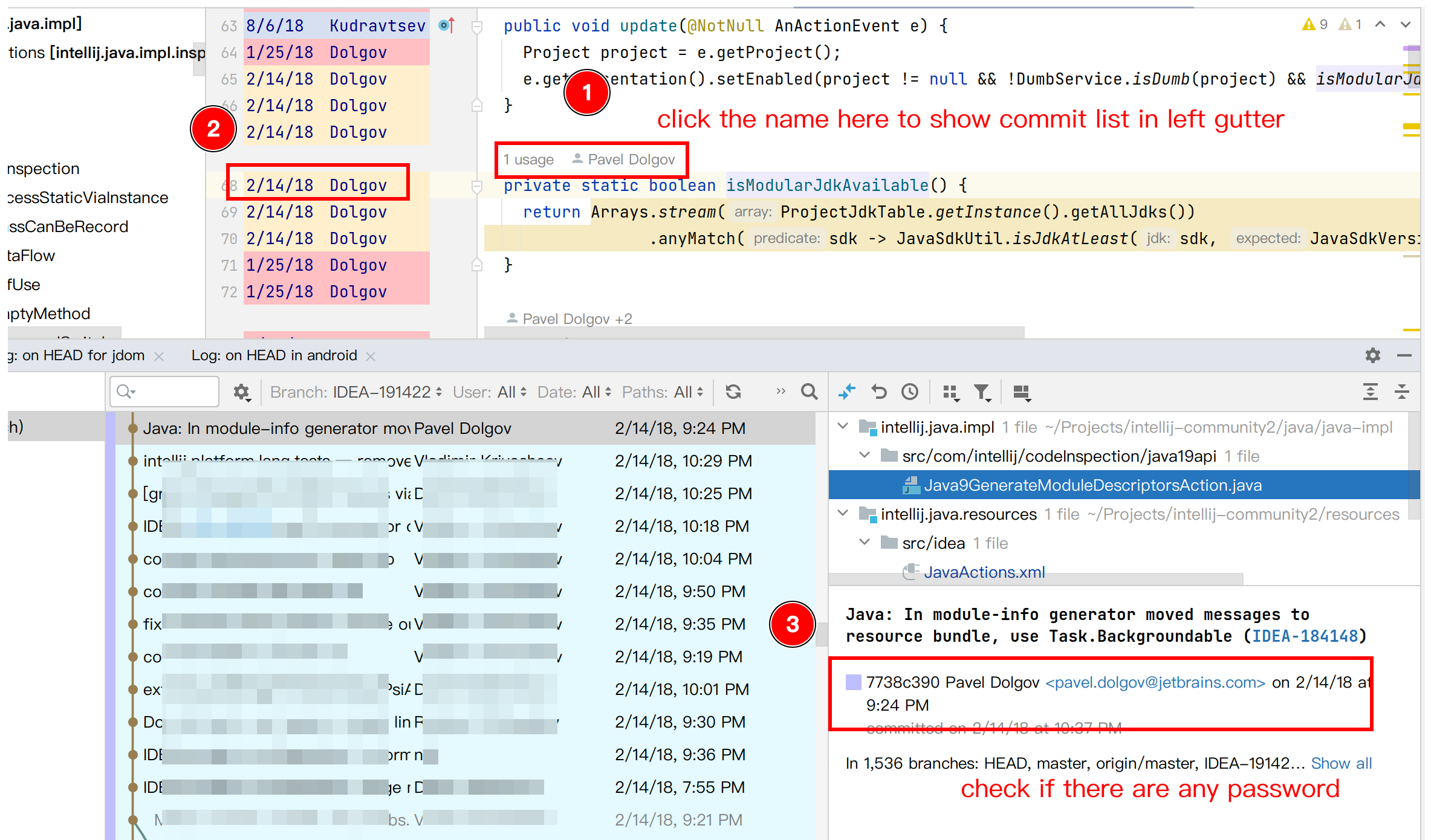
Task: Select 'cessStaticViaInstance' item in left list
Action: pyautogui.click(x=88, y=198)
